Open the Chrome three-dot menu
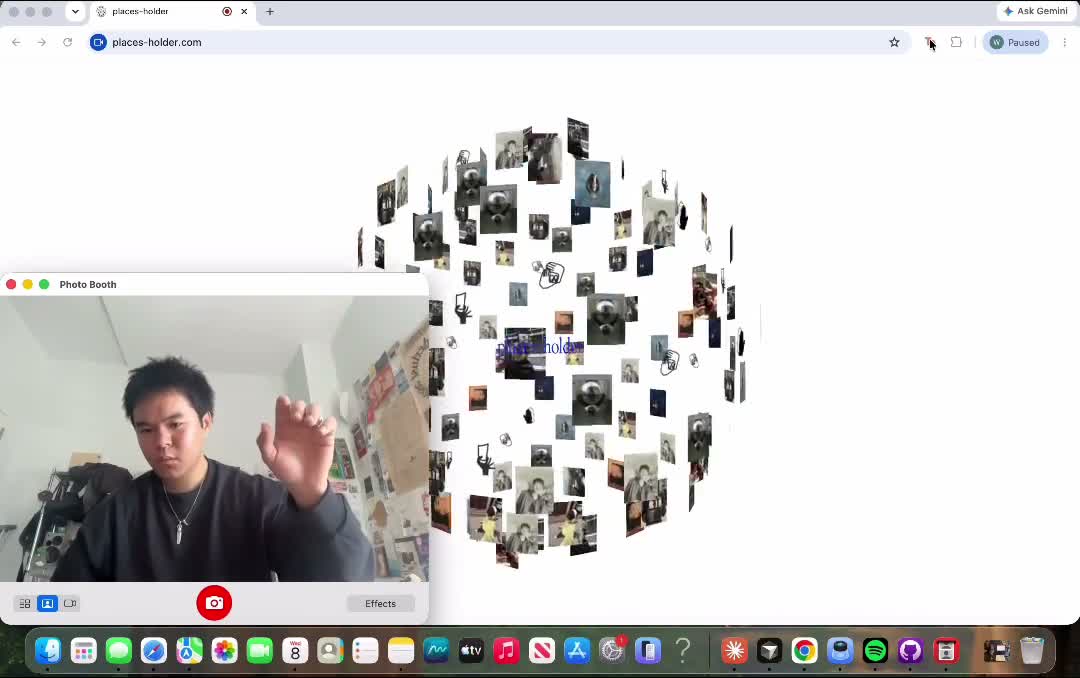 pos(1065,42)
